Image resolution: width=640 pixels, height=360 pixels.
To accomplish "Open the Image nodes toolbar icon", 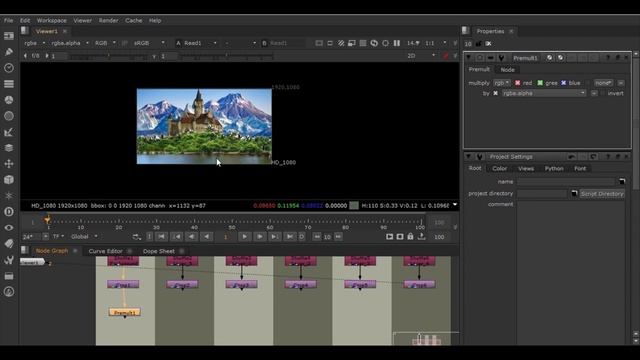I will coord(9,36).
